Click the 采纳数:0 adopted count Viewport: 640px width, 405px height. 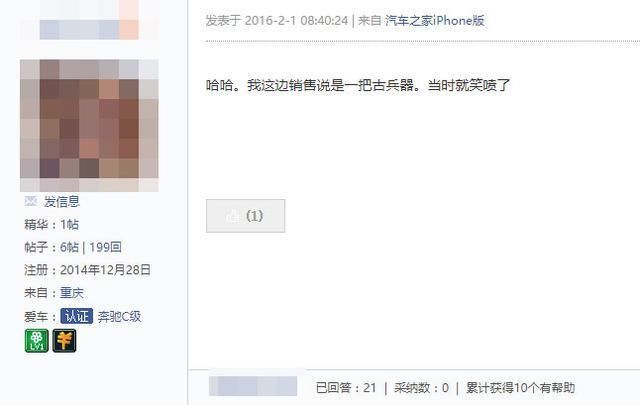pyautogui.click(x=421, y=387)
